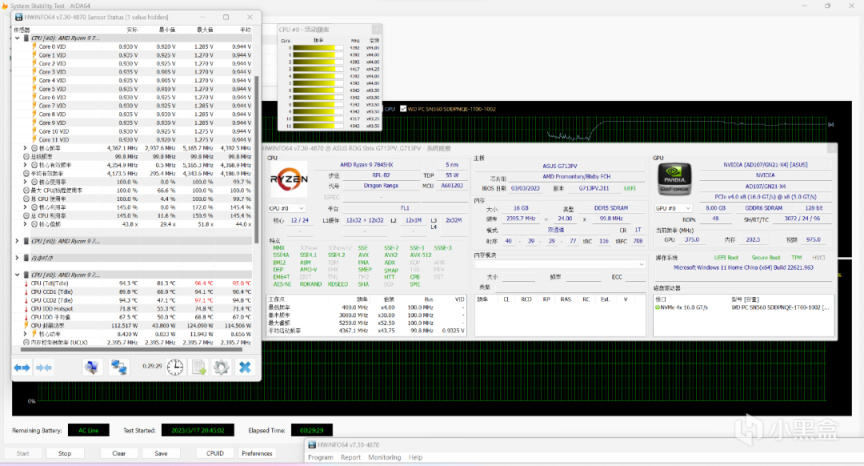
Task: Click the HWiNFO64 Sensor Status title icon
Action: click(18, 17)
